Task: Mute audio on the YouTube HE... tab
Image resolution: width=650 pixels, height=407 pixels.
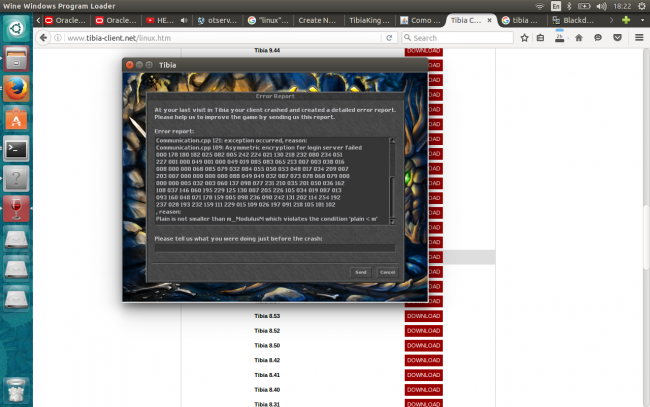Action: [x=184, y=20]
